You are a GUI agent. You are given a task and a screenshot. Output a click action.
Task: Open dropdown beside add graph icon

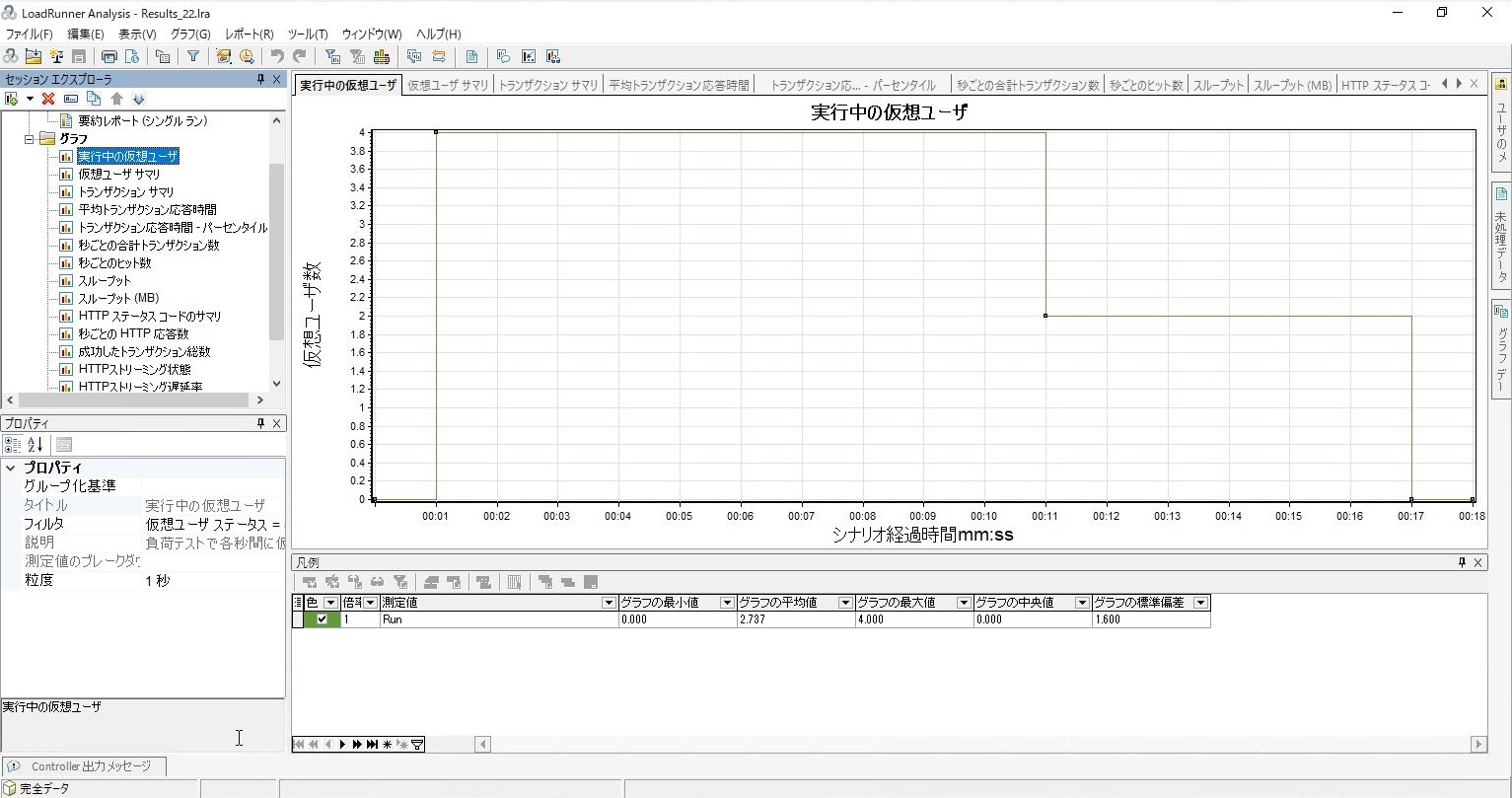pos(30,99)
